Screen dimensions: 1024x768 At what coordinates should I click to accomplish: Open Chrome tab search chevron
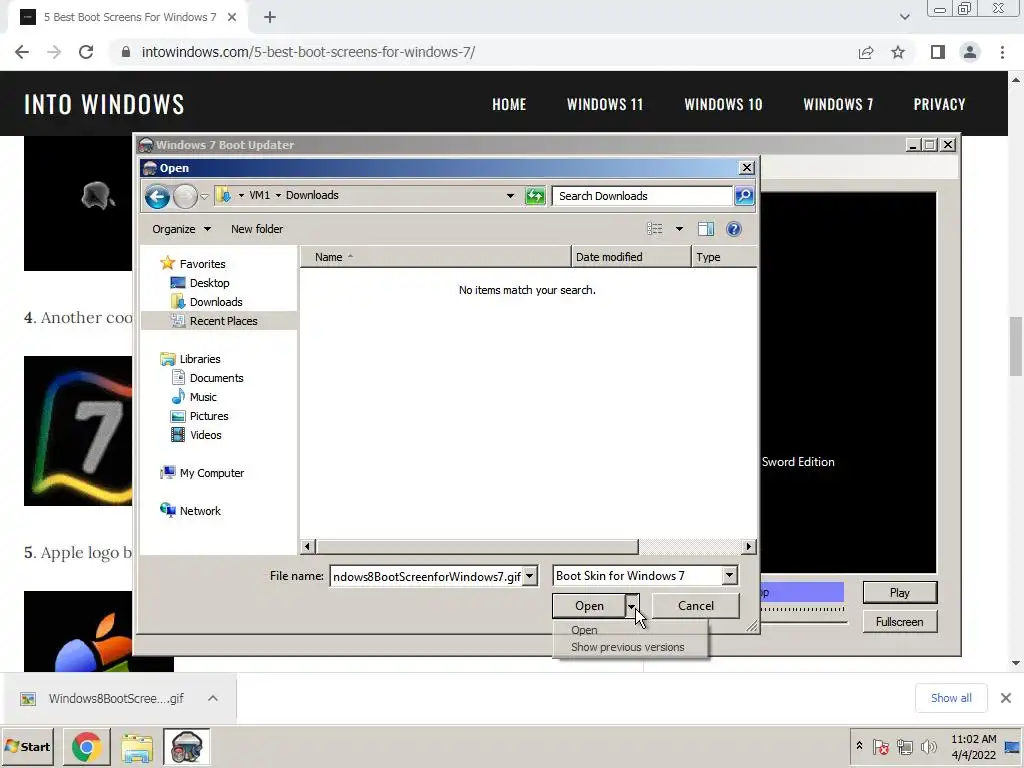pos(904,17)
